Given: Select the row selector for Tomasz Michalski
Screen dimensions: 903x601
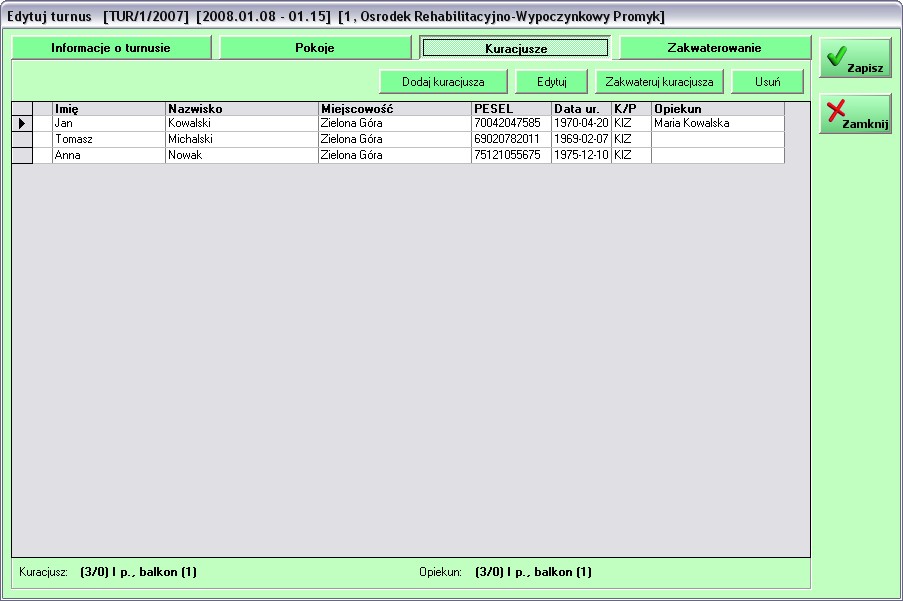Looking at the screenshot, I should pos(22,139).
